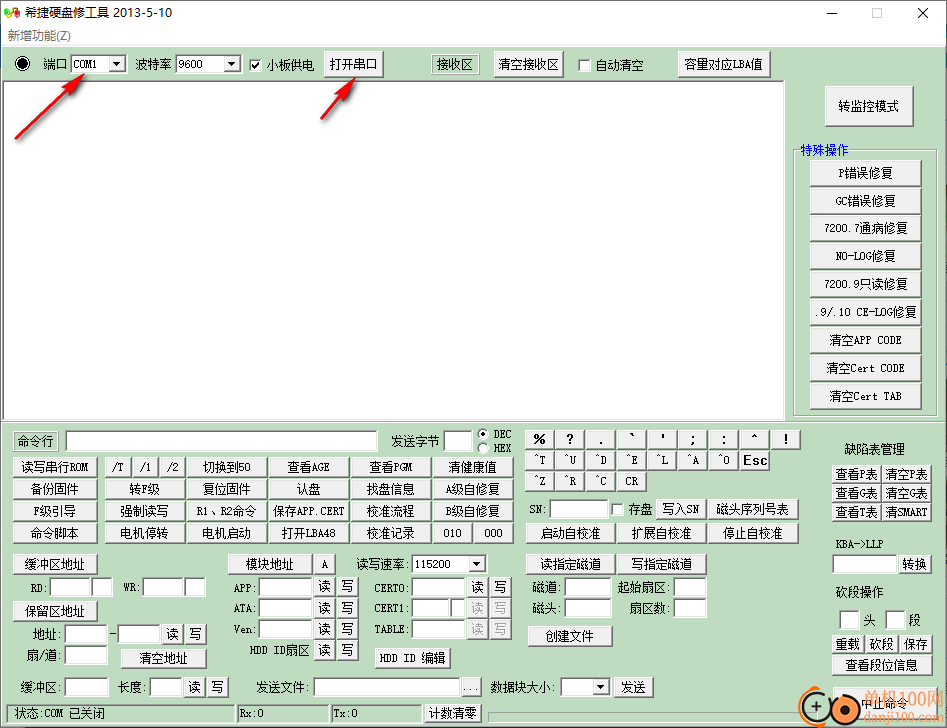The height and width of the screenshot is (728, 947).
Task: Click the port status indicator circle
Action: tap(22, 63)
